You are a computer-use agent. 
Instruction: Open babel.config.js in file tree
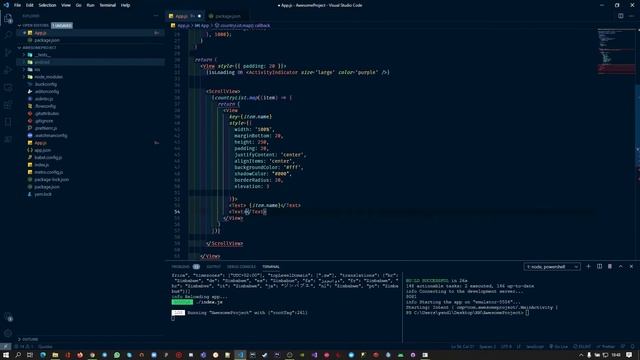click(48, 158)
